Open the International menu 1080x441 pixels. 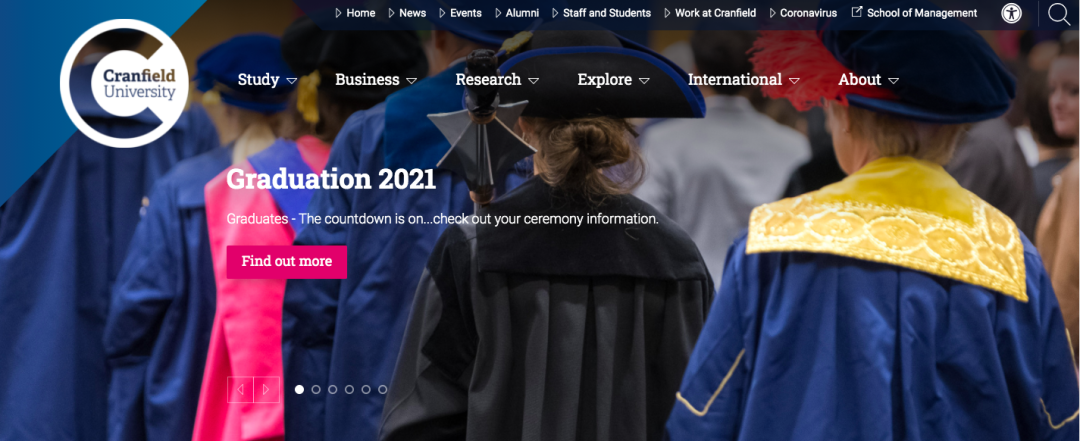pos(744,80)
